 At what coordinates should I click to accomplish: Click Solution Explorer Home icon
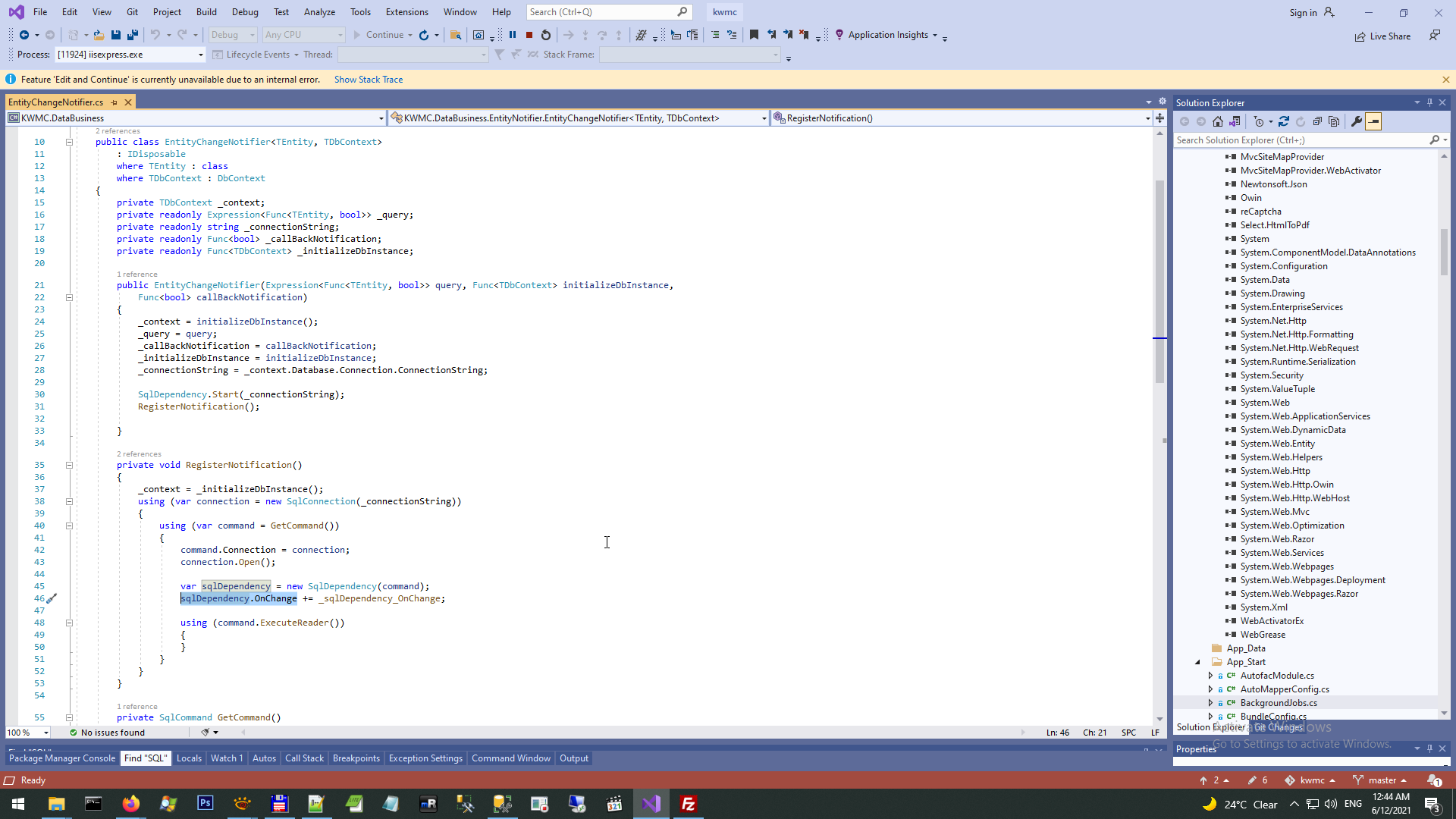(x=1218, y=121)
